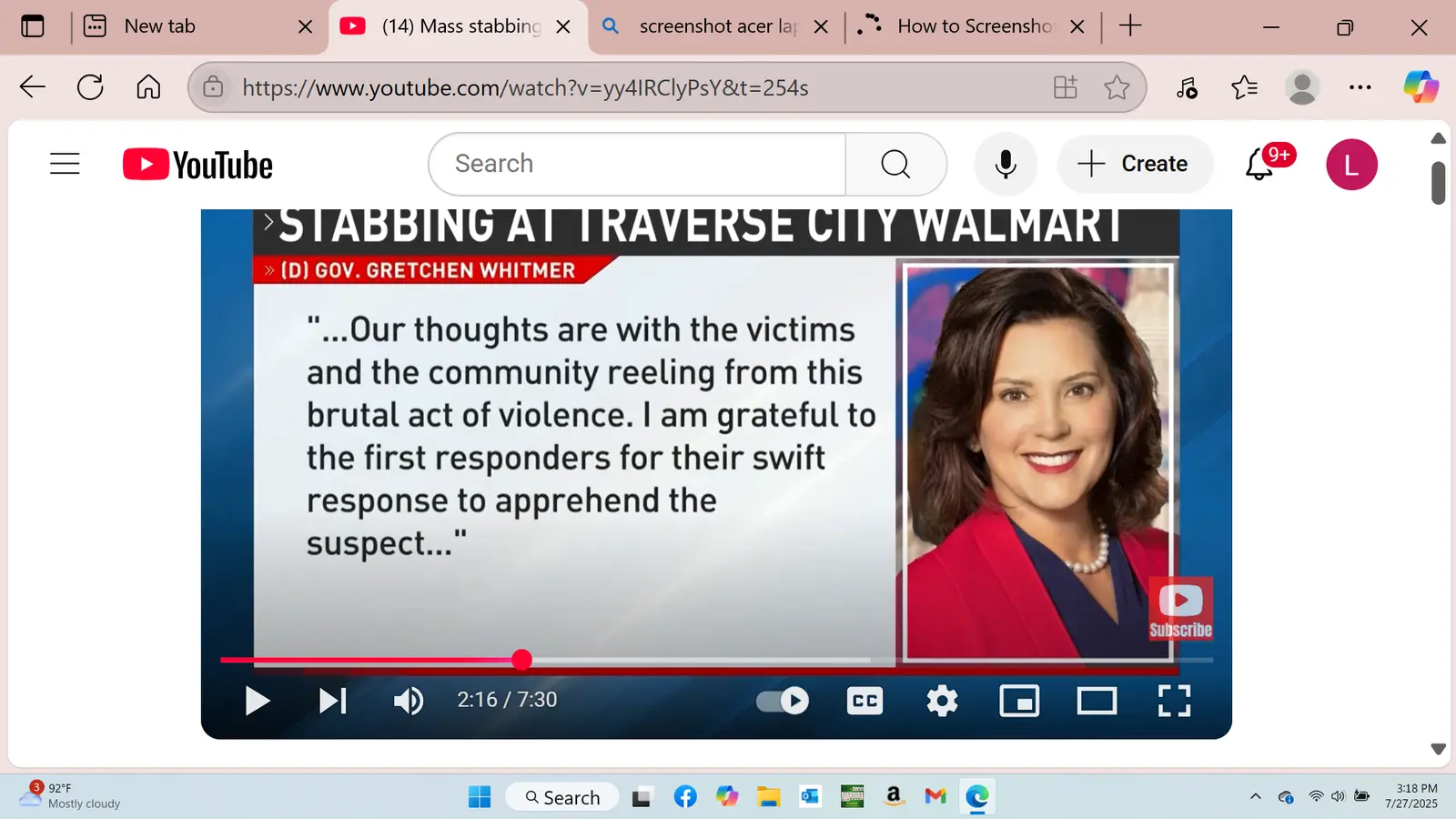This screenshot has width=1456, height=819.
Task: Open the Windows Start menu
Action: [480, 797]
